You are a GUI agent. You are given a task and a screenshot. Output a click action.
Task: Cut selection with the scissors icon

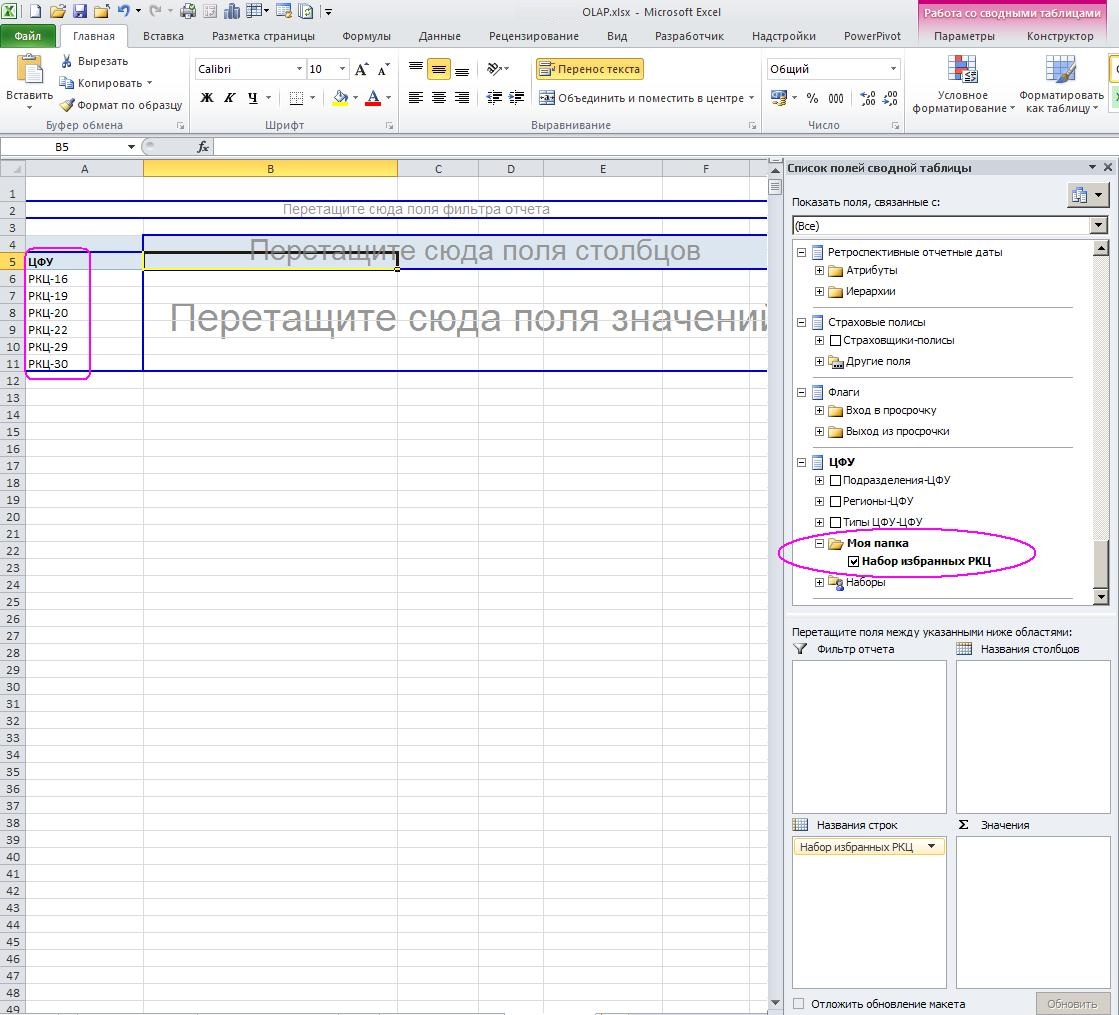click(x=66, y=61)
